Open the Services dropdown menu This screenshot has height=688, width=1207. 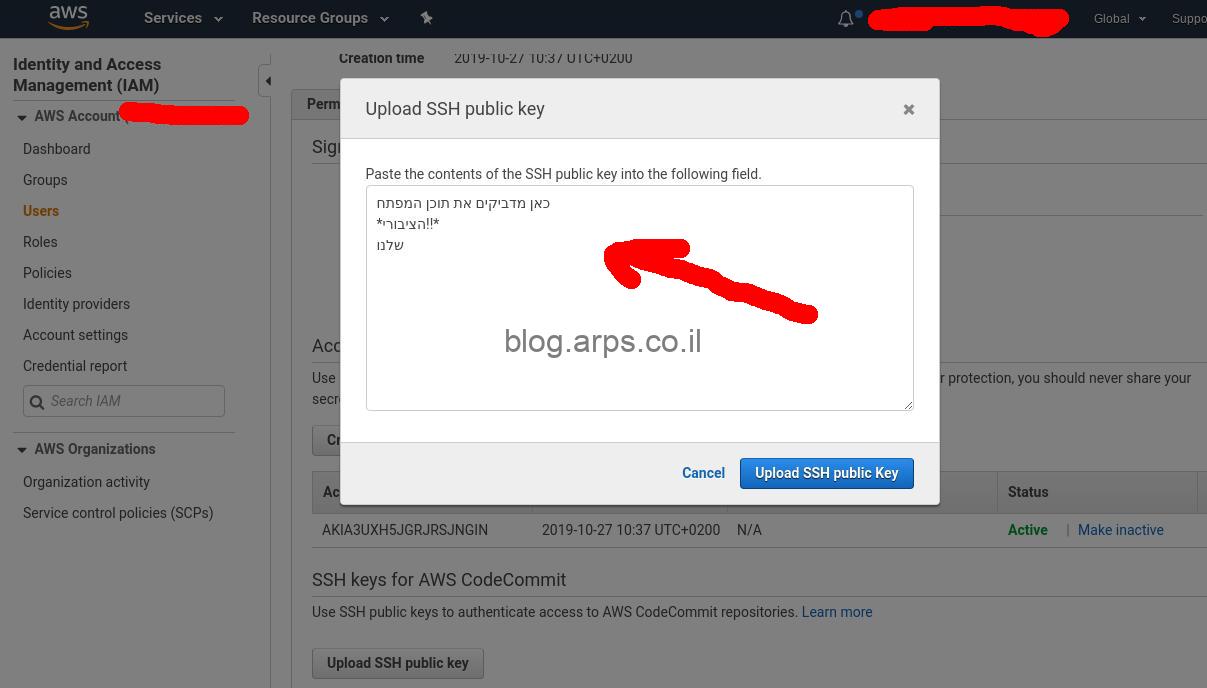coord(183,18)
